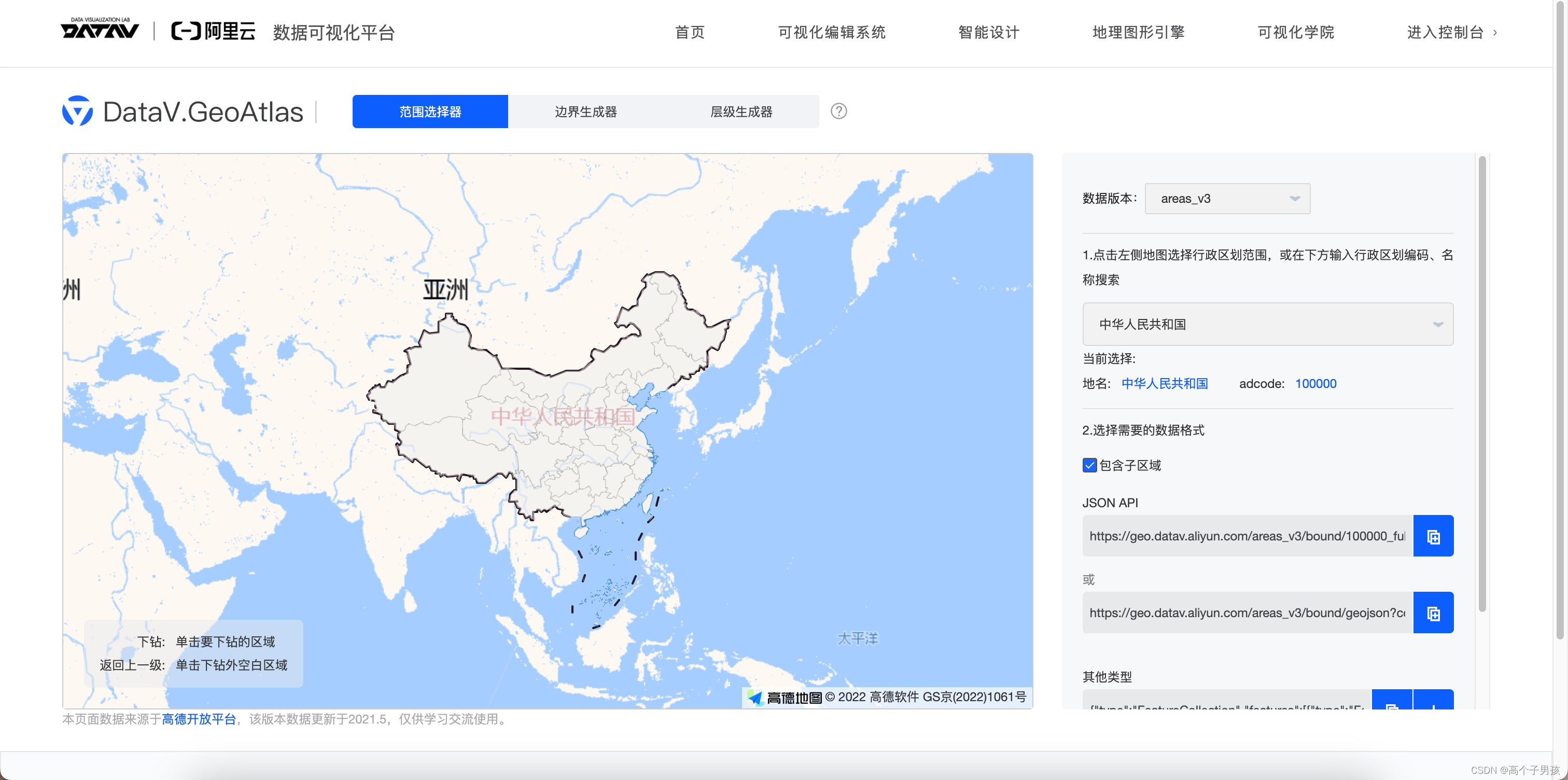Switch to the 边界生成器 tab
This screenshot has width=1568, height=780.
[585, 112]
